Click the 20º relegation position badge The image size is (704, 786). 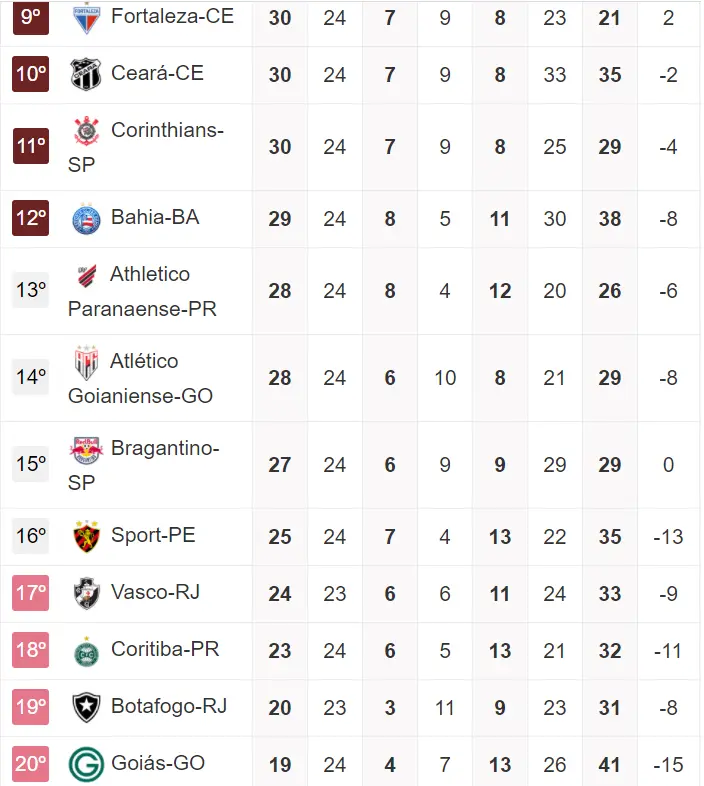click(x=31, y=764)
